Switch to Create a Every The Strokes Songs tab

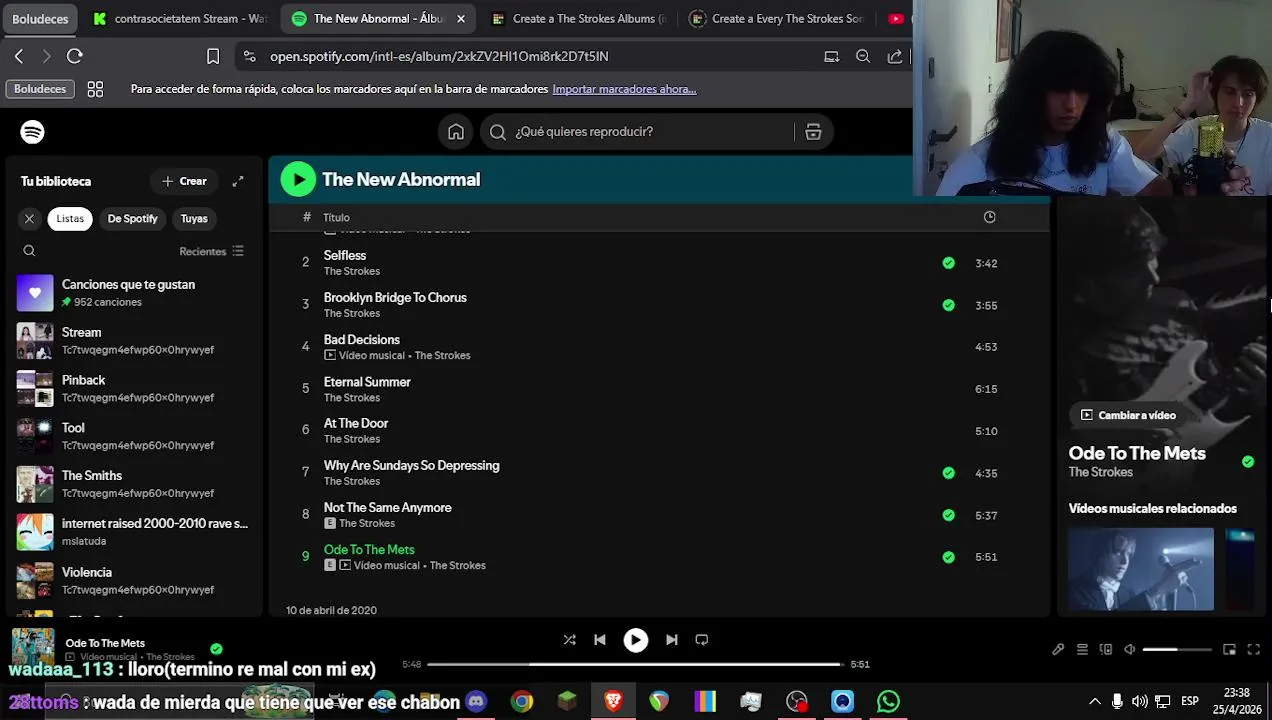coord(777,18)
